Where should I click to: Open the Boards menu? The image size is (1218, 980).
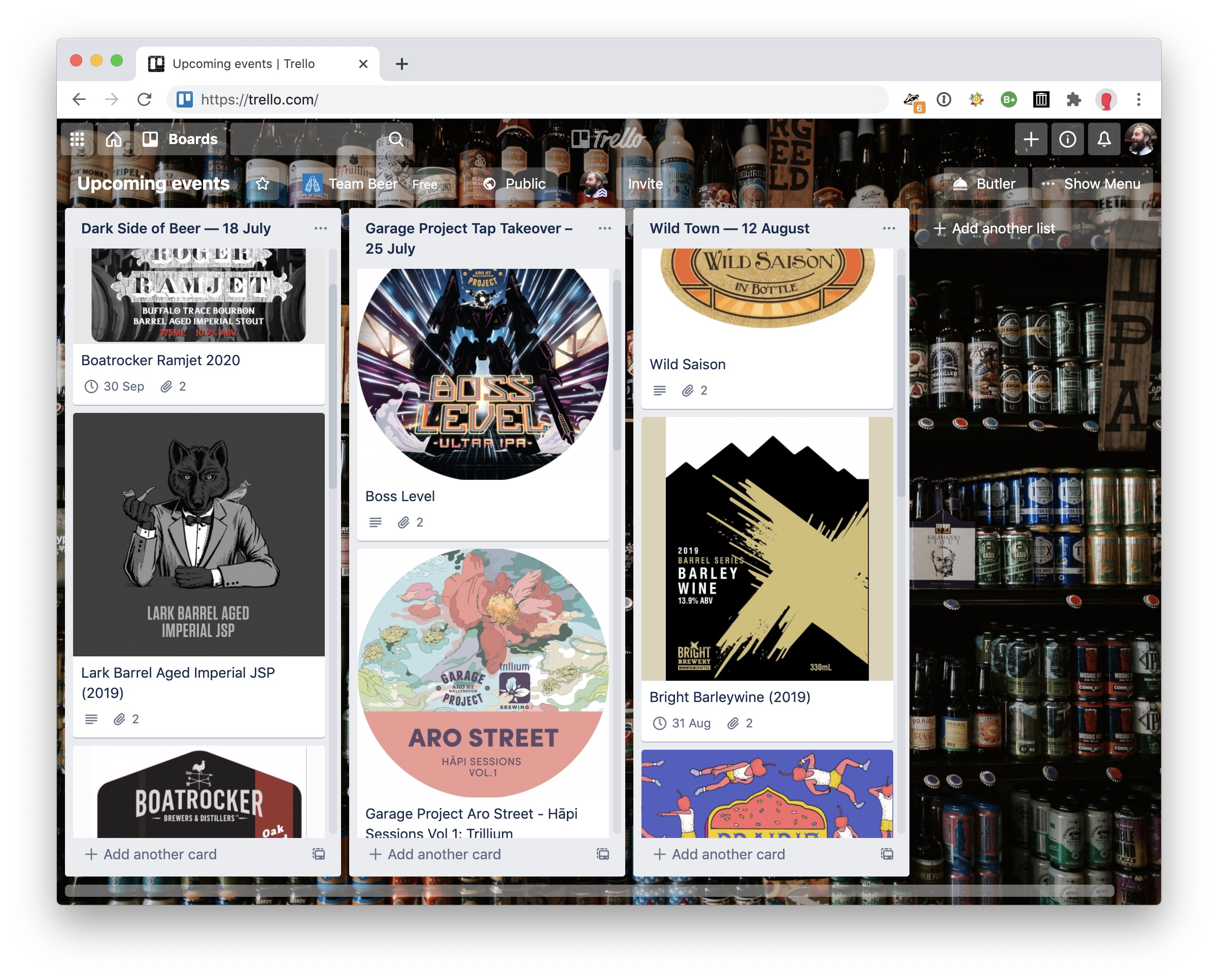[x=180, y=139]
